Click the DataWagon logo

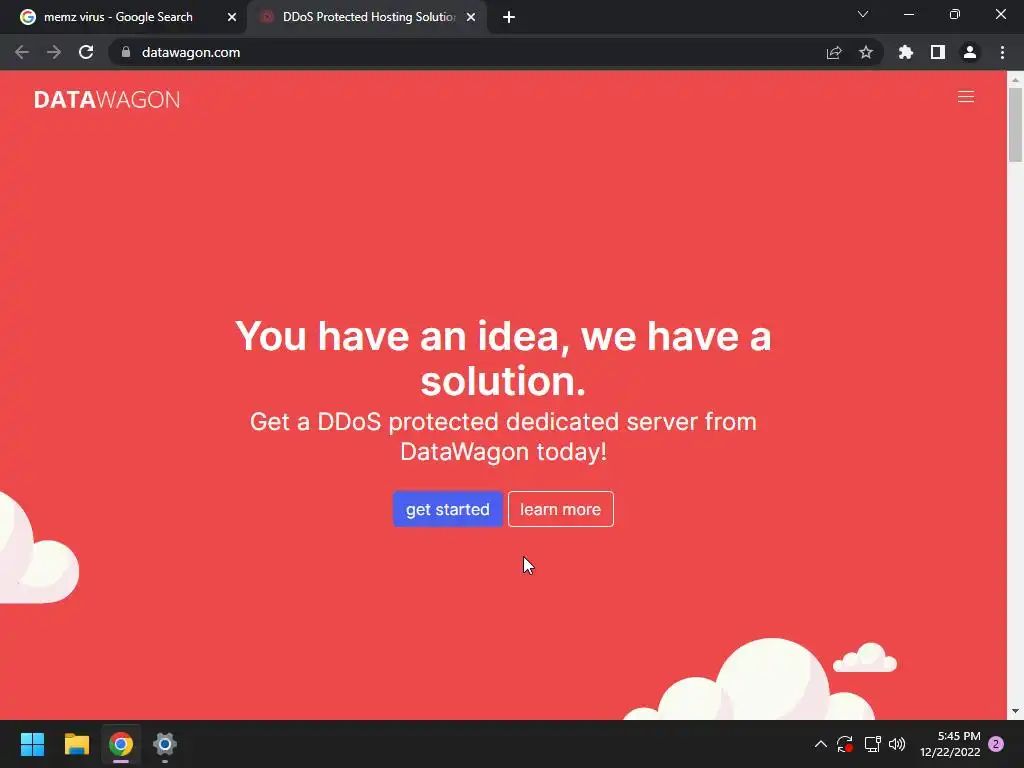click(107, 99)
